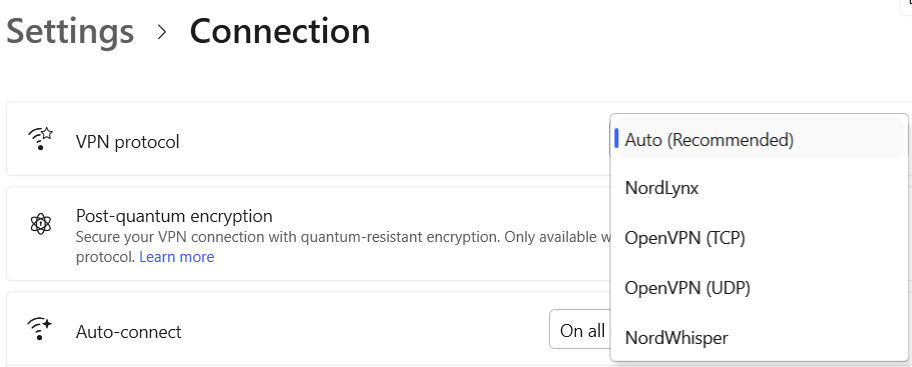The height and width of the screenshot is (367, 912).
Task: Click the VPN protocol settings row
Action: pos(308,139)
